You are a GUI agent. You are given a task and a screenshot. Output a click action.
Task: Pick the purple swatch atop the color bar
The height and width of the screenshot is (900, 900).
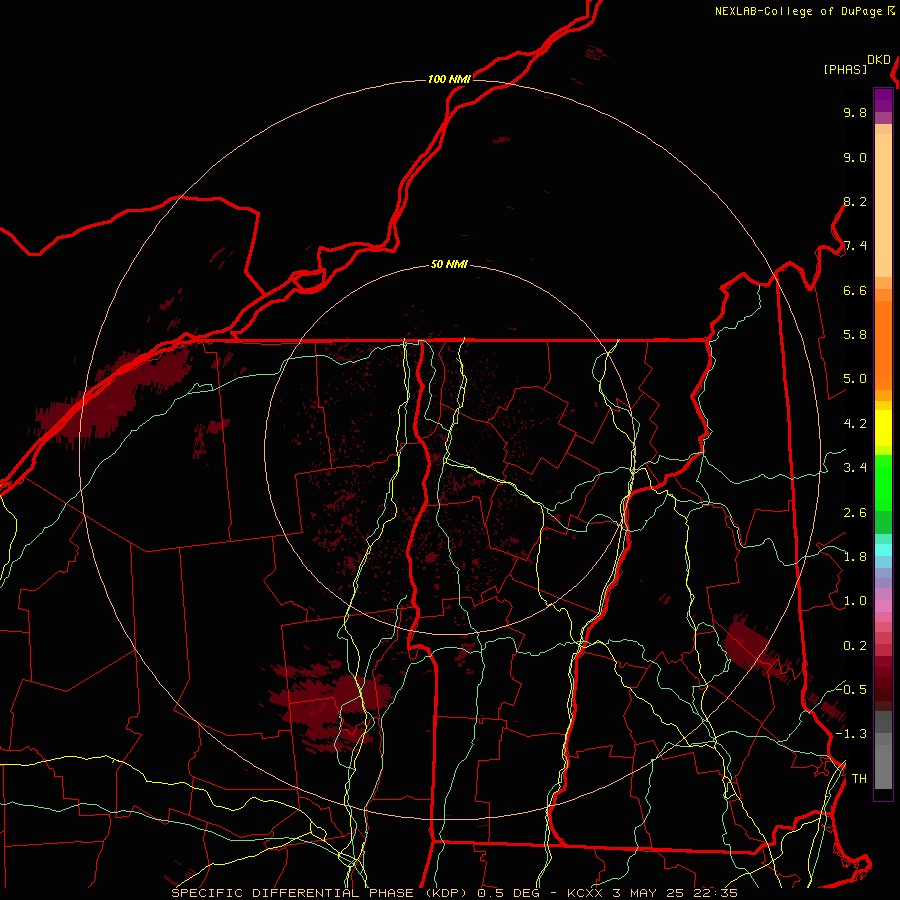pos(883,100)
